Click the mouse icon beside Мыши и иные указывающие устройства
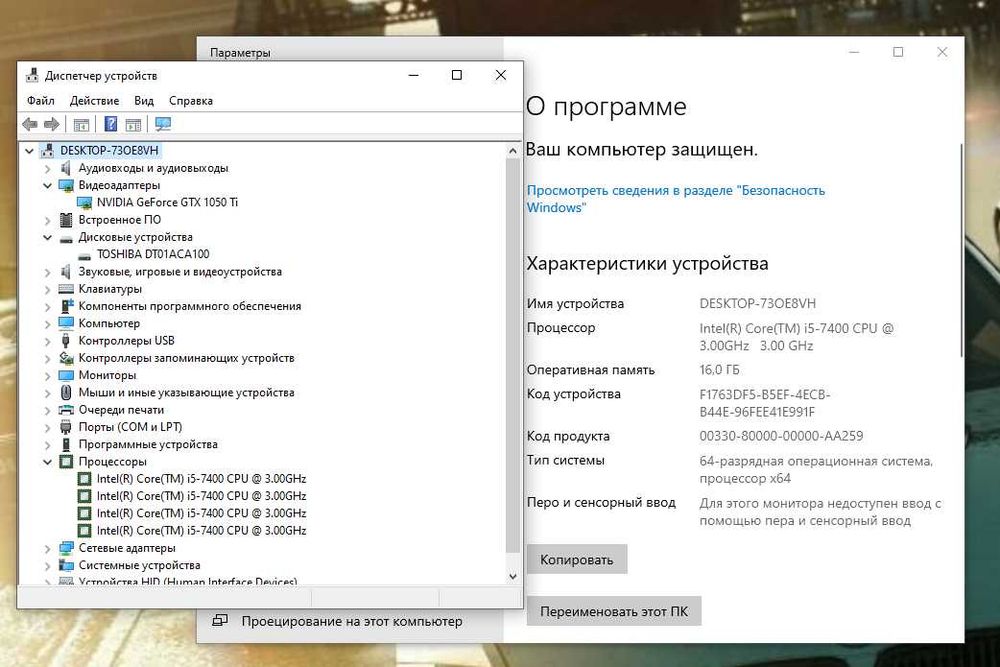Viewport: 1000px width, 667px height. (66, 392)
